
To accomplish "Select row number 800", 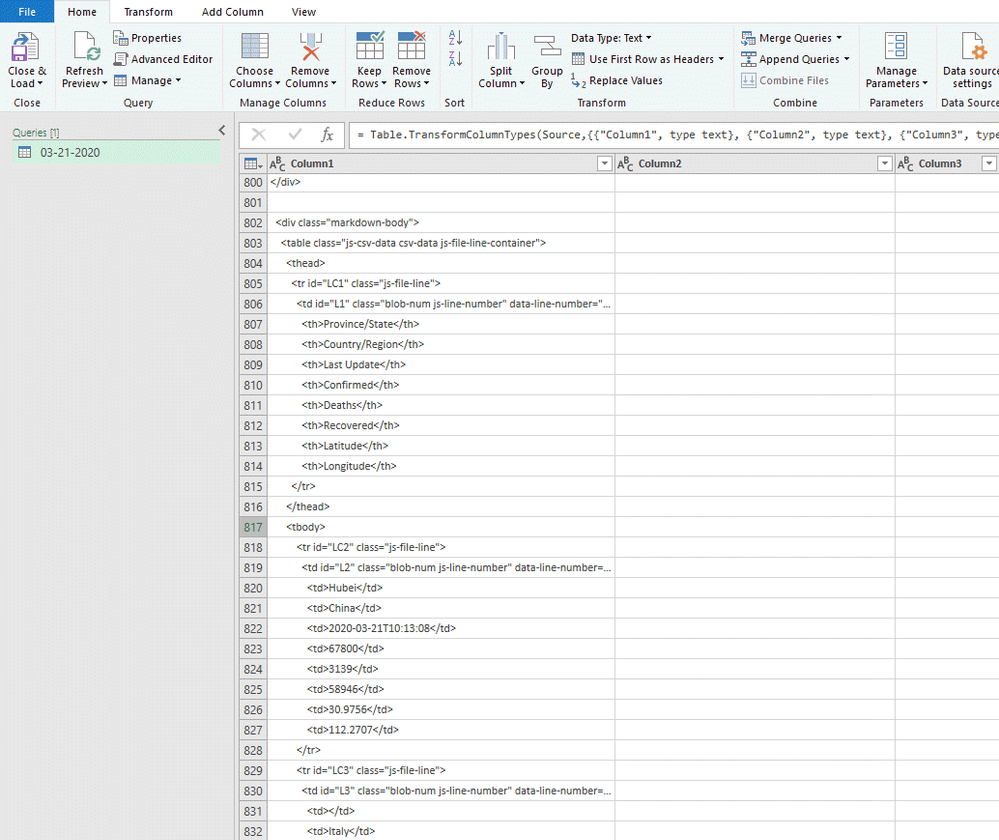I will 253,182.
